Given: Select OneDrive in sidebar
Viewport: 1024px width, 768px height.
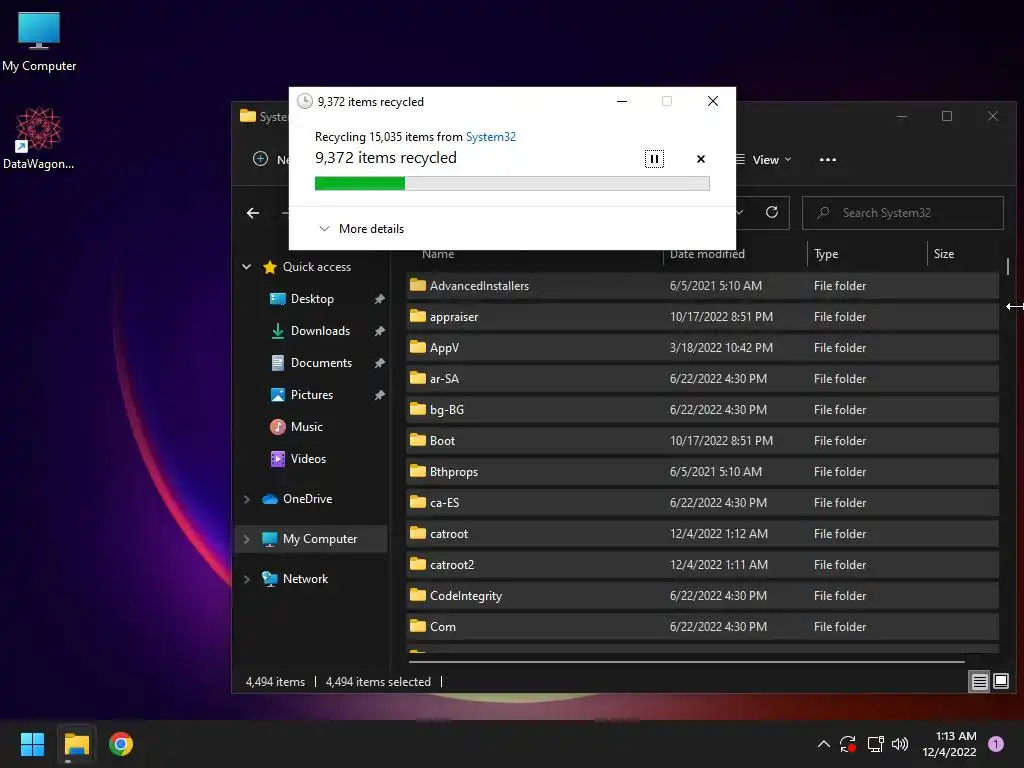Looking at the screenshot, I should pos(307,498).
